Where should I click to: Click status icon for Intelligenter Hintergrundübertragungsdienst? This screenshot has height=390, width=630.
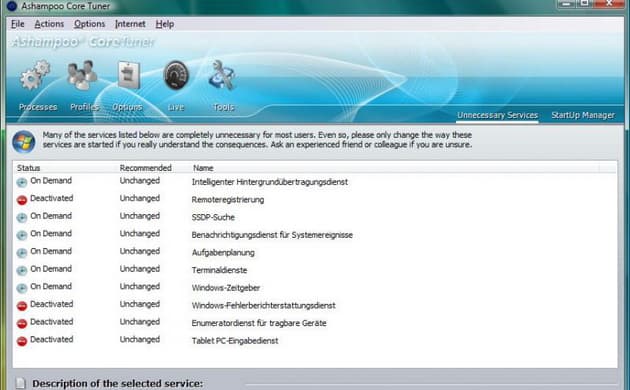pos(22,182)
